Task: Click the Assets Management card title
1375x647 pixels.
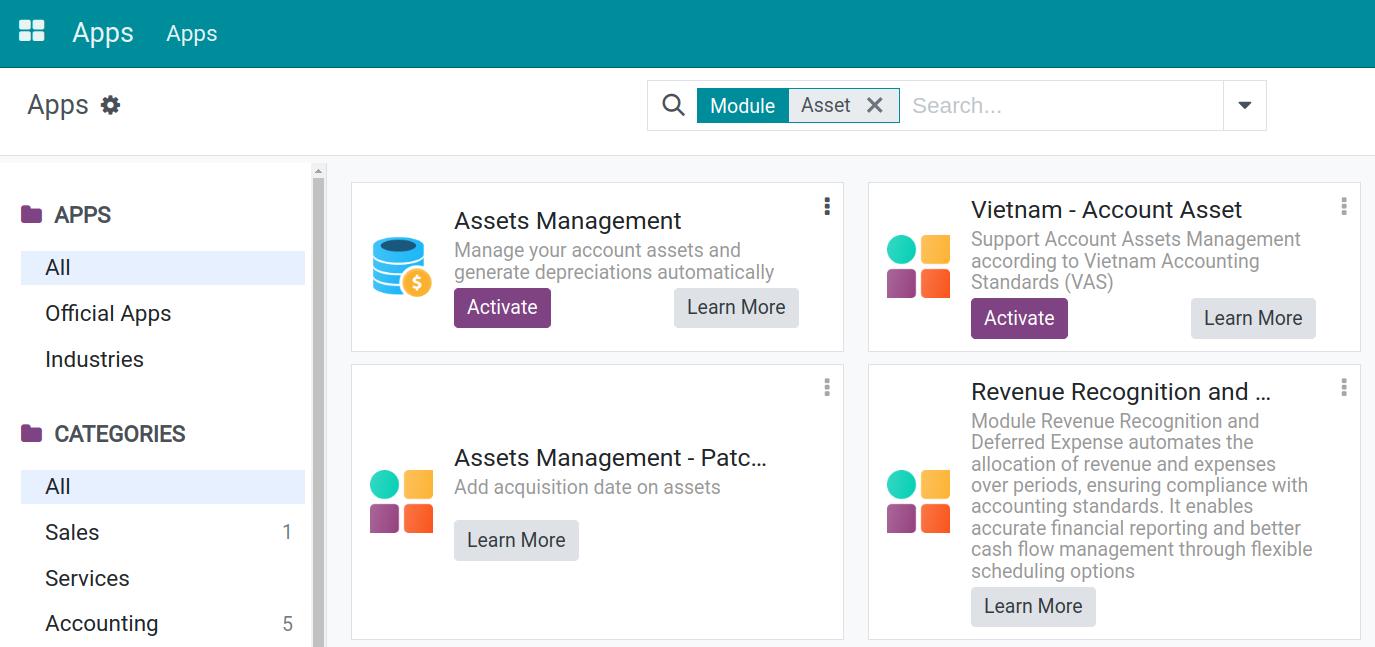Action: [567, 221]
